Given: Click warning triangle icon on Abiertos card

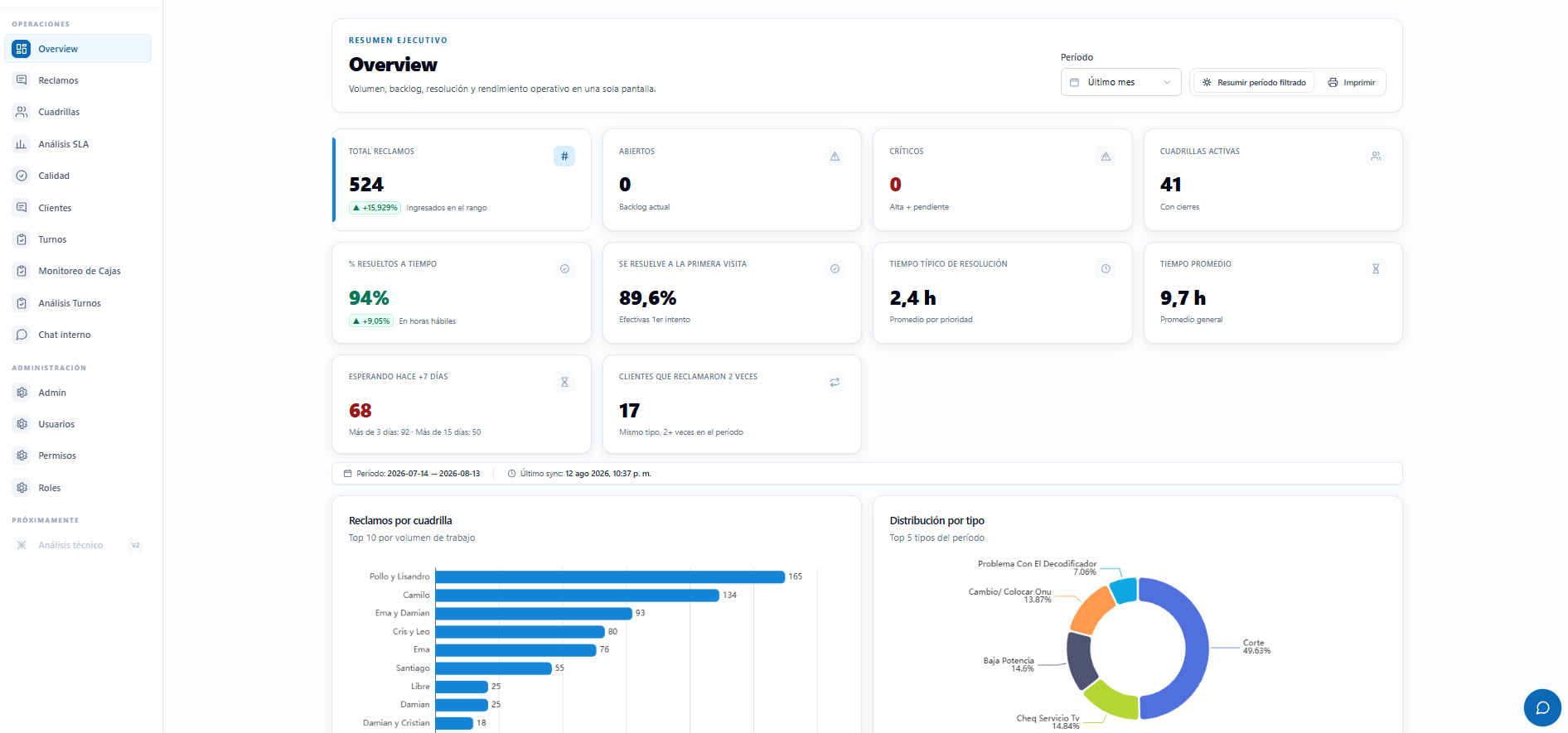Looking at the screenshot, I should point(835,156).
